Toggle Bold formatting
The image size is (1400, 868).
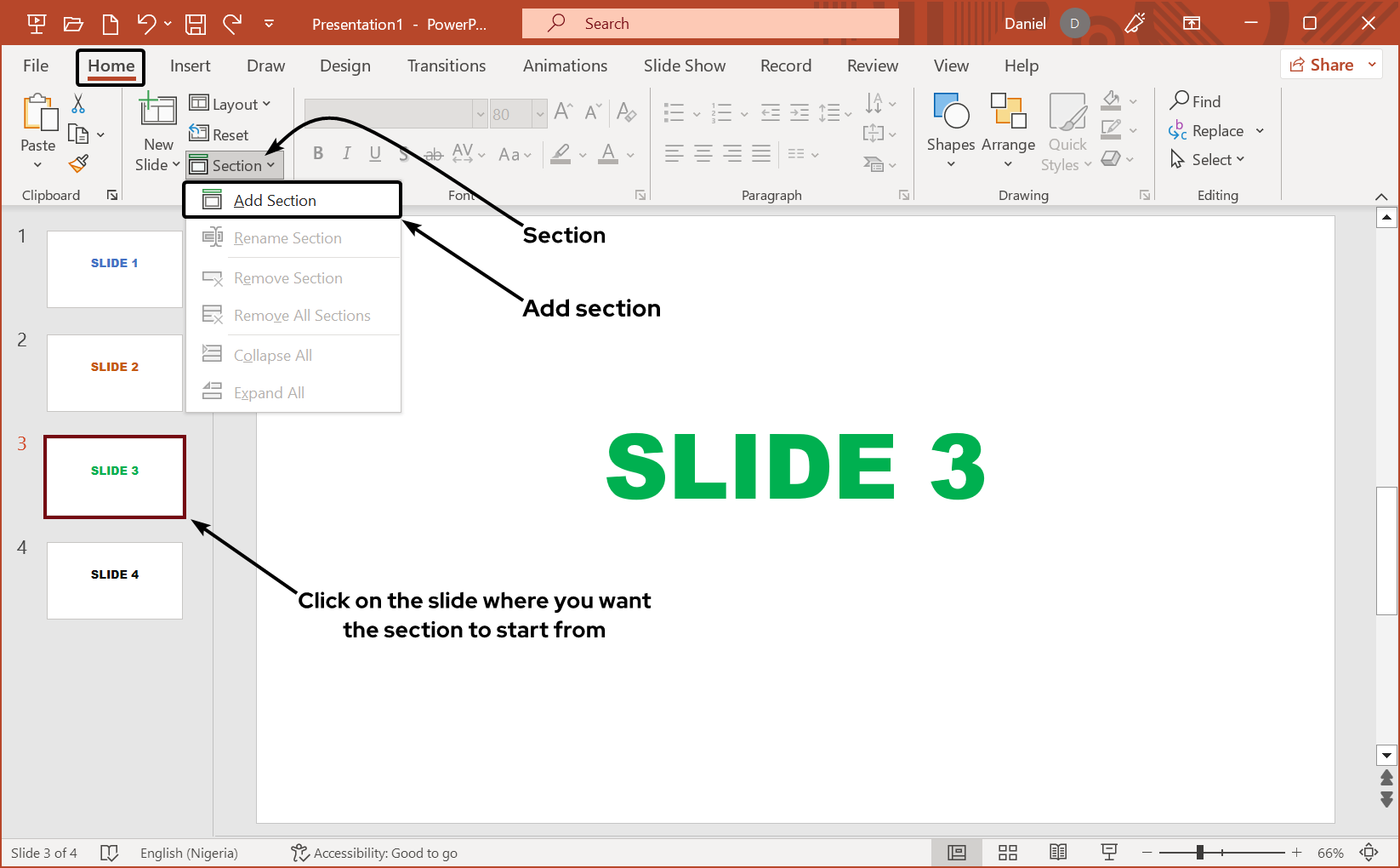pyautogui.click(x=318, y=154)
